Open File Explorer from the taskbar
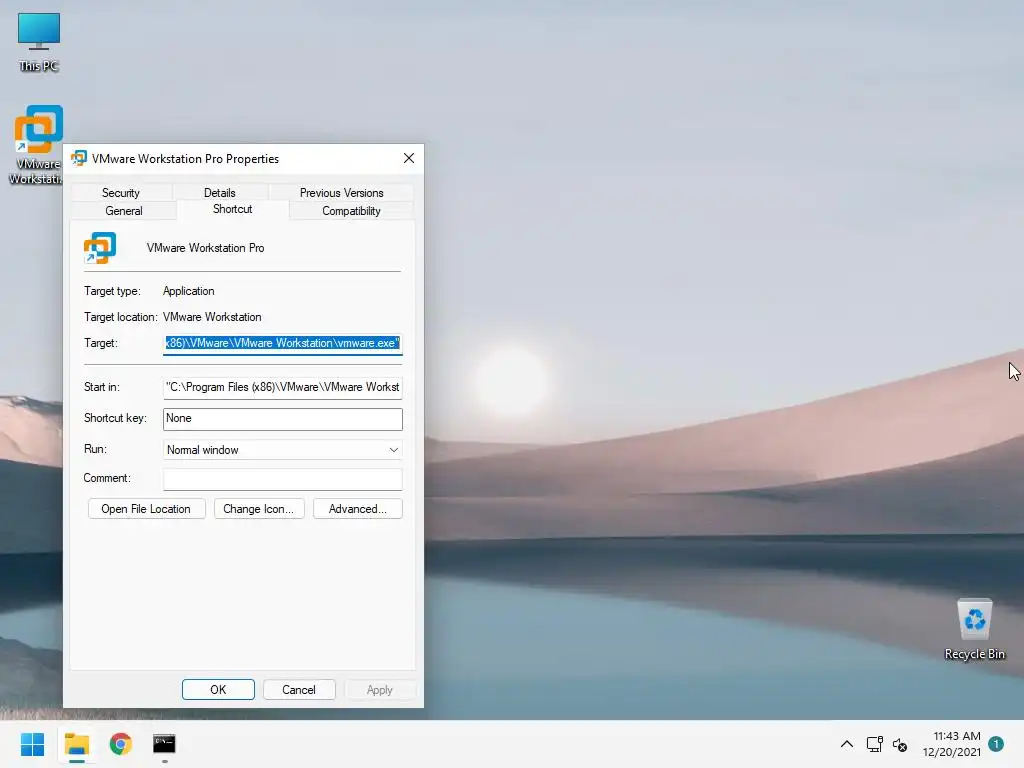The width and height of the screenshot is (1024, 768). point(76,744)
